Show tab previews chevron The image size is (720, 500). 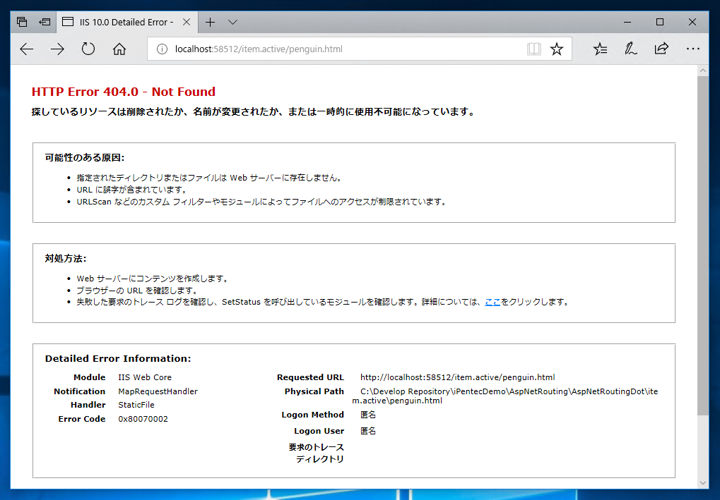(x=233, y=22)
